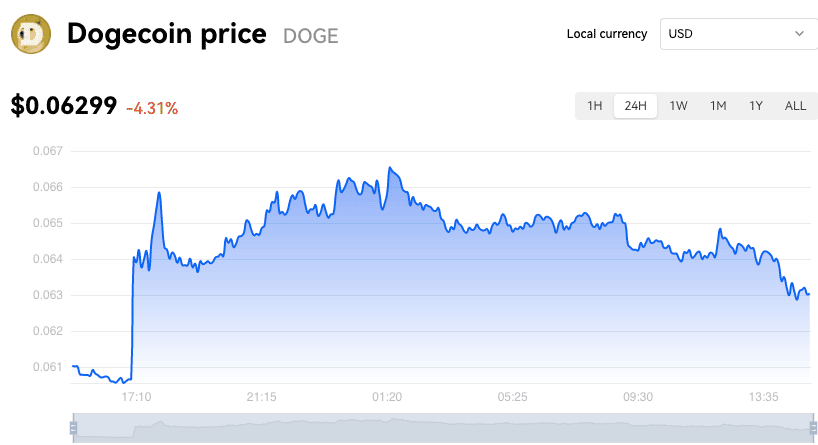Expand the currency selector chevron arrow
The image size is (818, 445).
coord(799,34)
